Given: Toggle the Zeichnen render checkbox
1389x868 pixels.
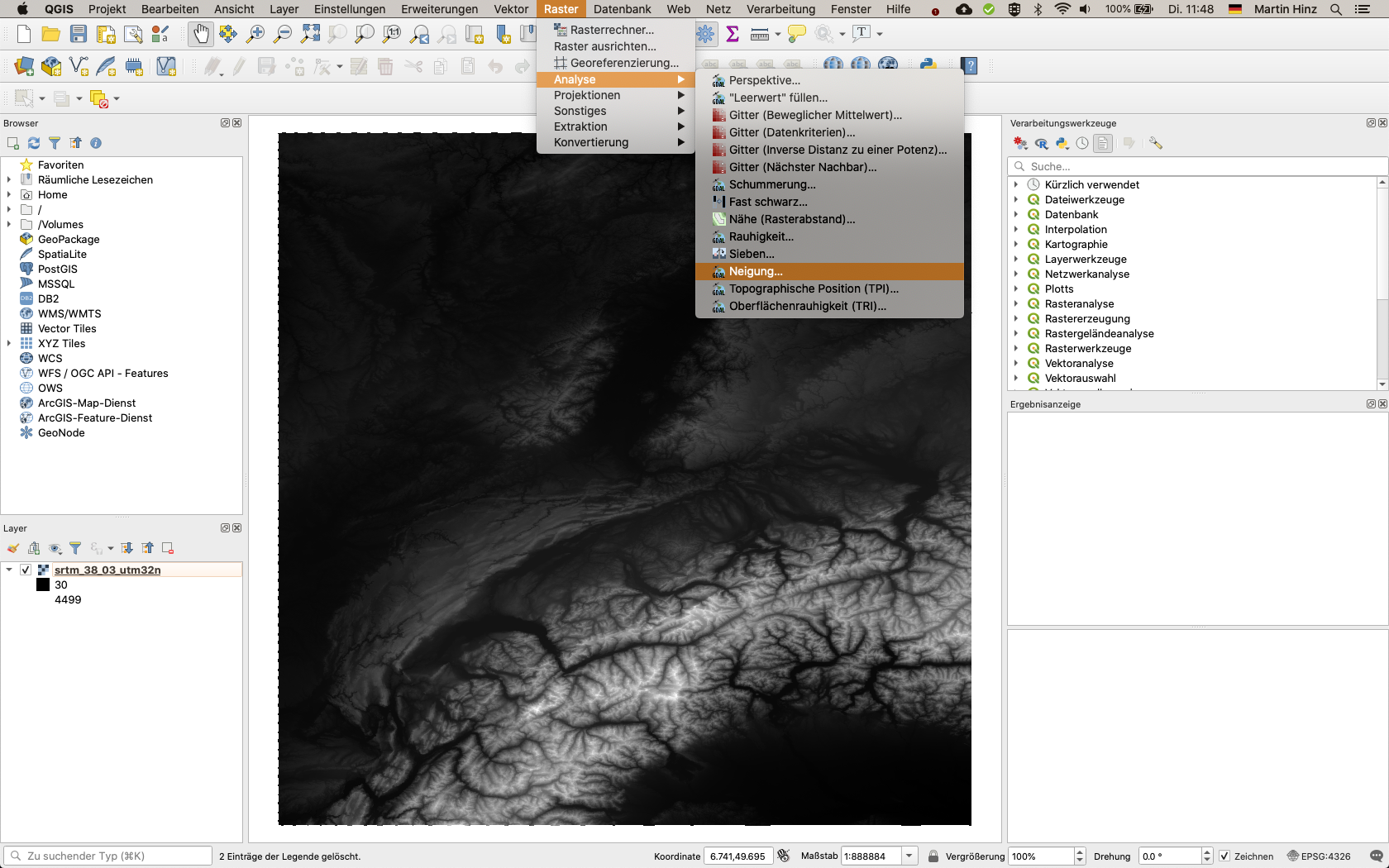Looking at the screenshot, I should click(1224, 856).
